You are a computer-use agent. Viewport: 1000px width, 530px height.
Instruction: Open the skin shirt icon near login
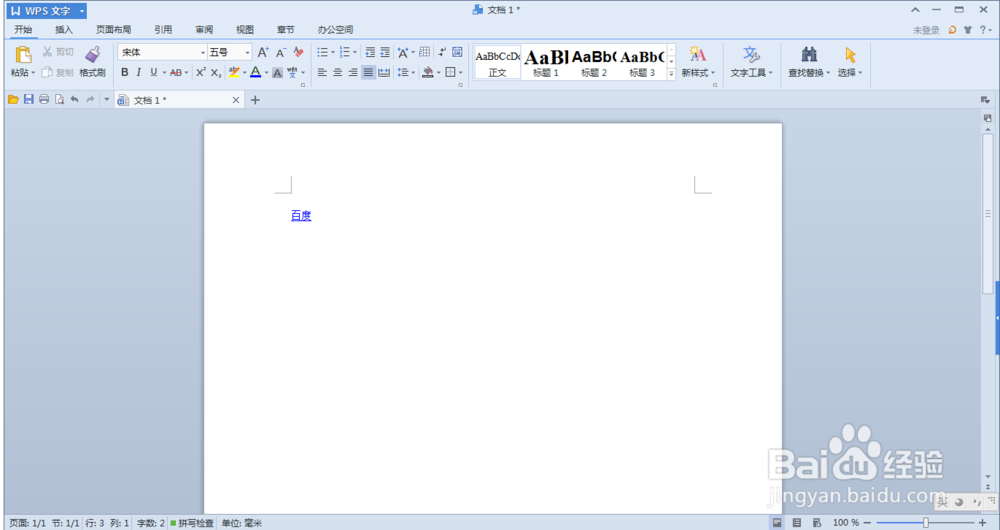point(968,30)
